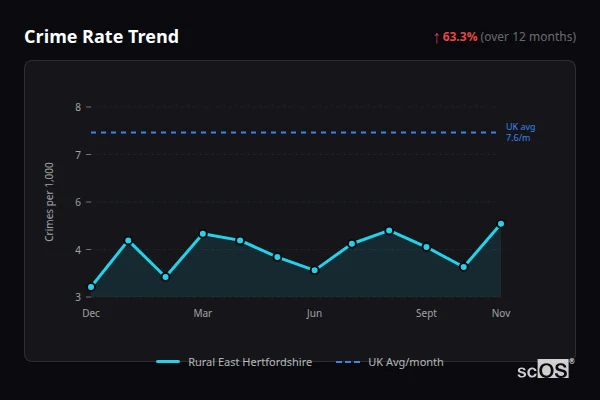Screen dimensions: 600x400
Task: Click the 'UK avg 7.6/m' label
Action: [x=520, y=132]
